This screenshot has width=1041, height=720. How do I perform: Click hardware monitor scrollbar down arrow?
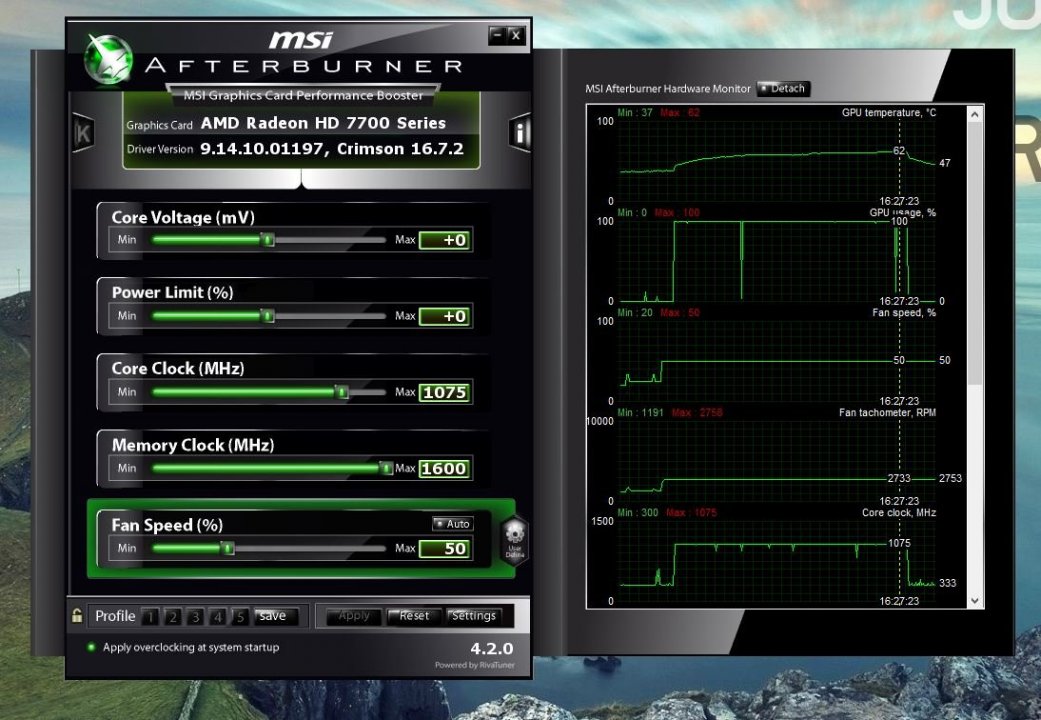point(975,600)
